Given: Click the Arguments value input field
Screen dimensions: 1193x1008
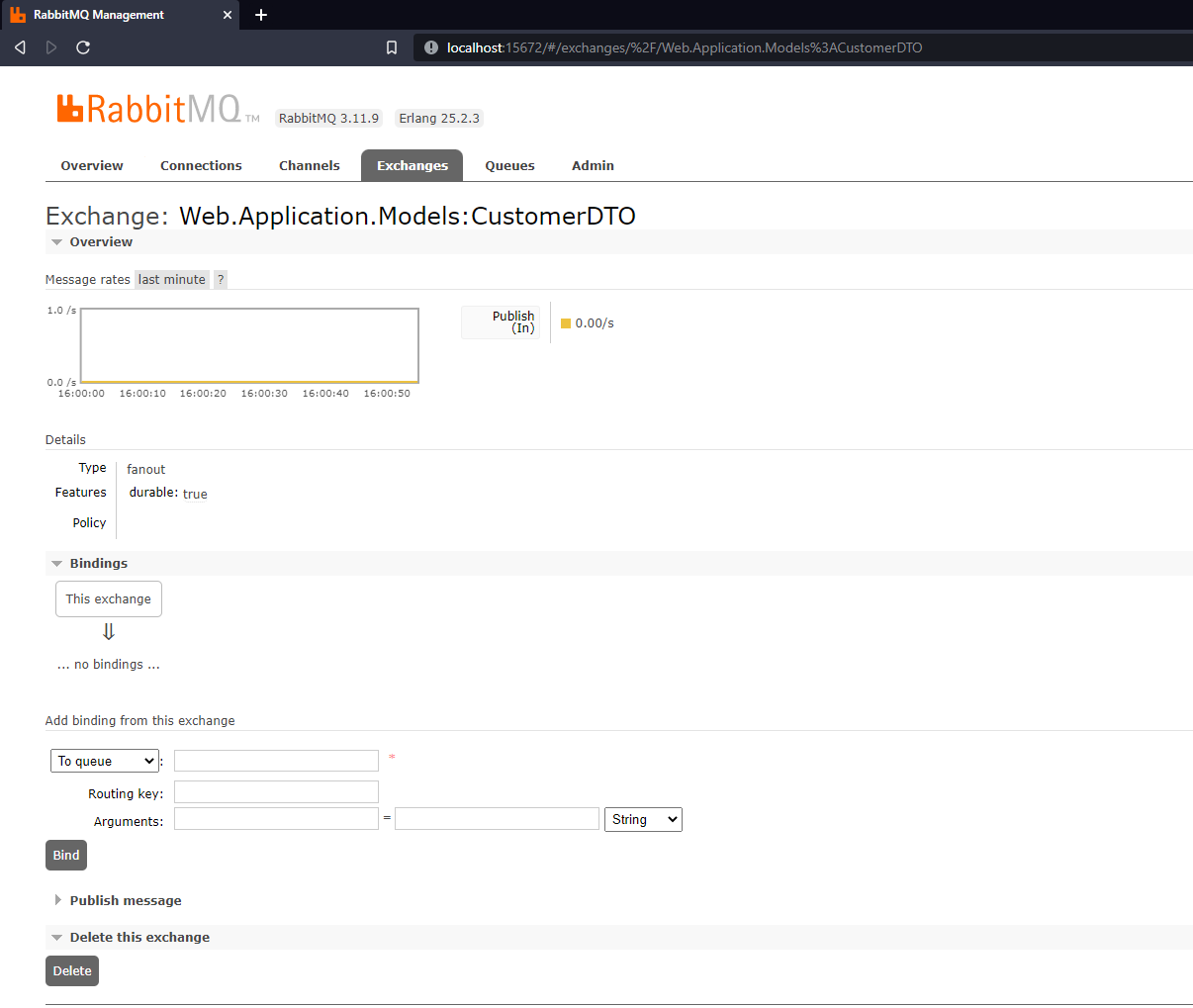Looking at the screenshot, I should [497, 819].
